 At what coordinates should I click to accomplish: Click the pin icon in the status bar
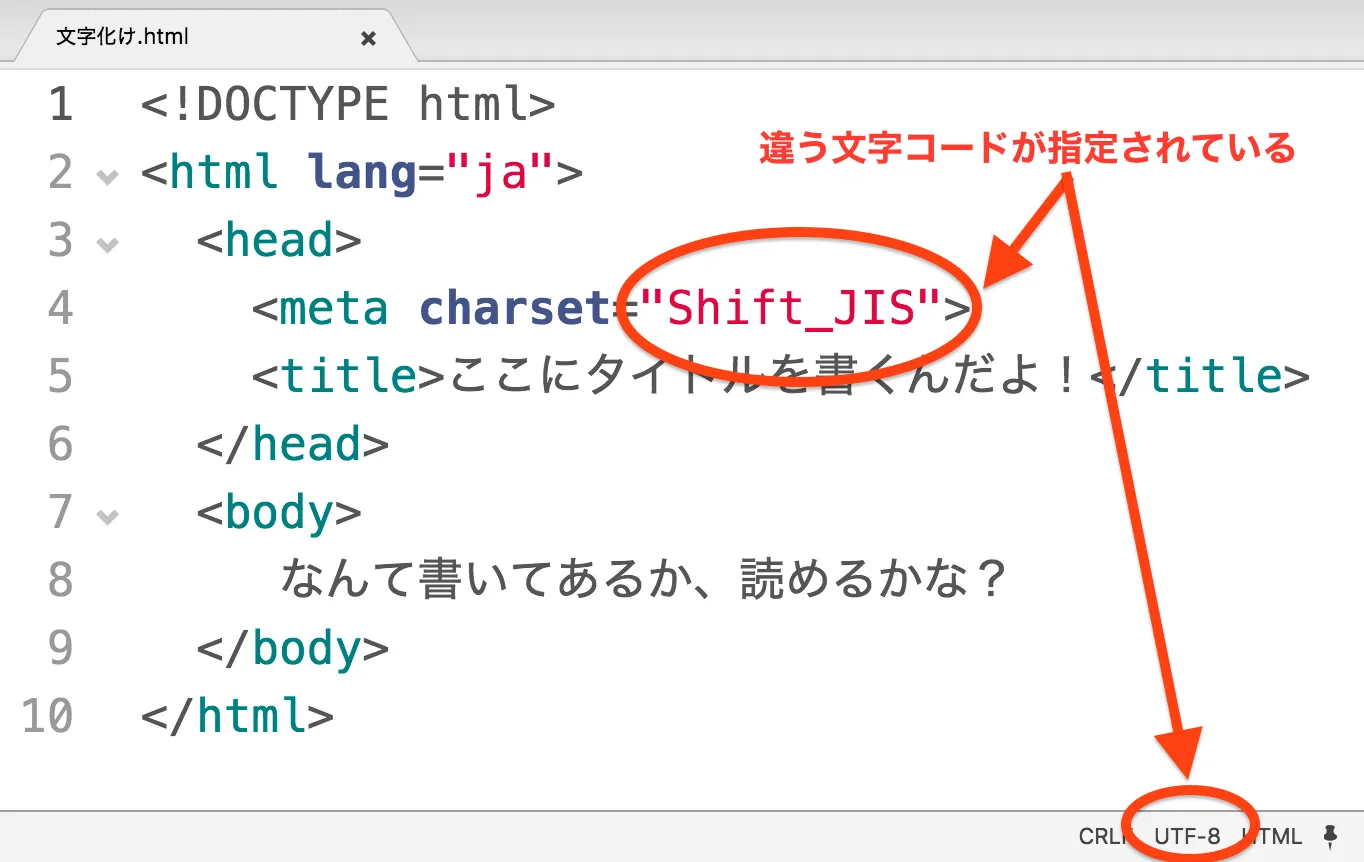[1331, 835]
